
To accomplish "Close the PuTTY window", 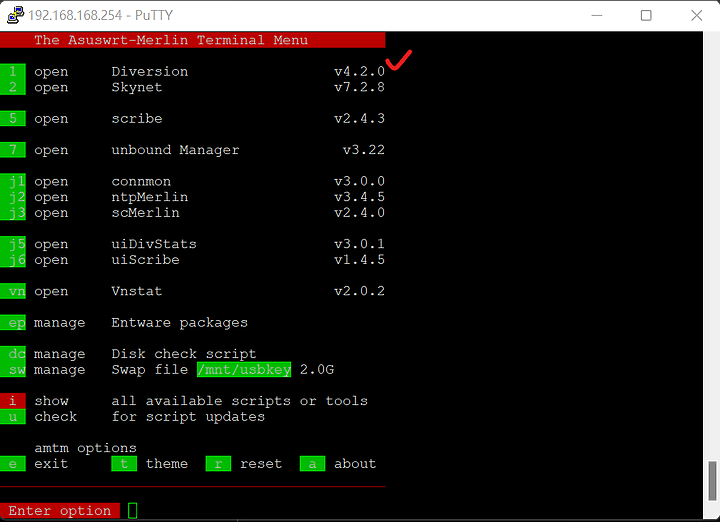I will 697,15.
